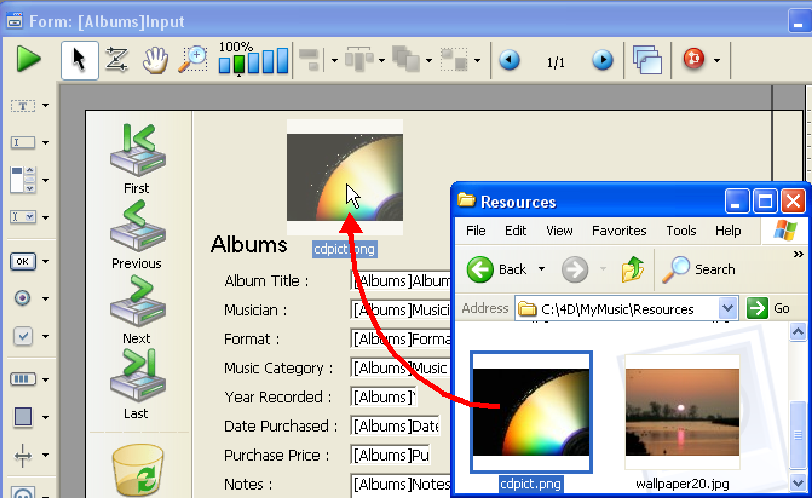Image resolution: width=812 pixels, height=498 pixels.
Task: Click the group objects toolbar icon
Action: click(454, 60)
